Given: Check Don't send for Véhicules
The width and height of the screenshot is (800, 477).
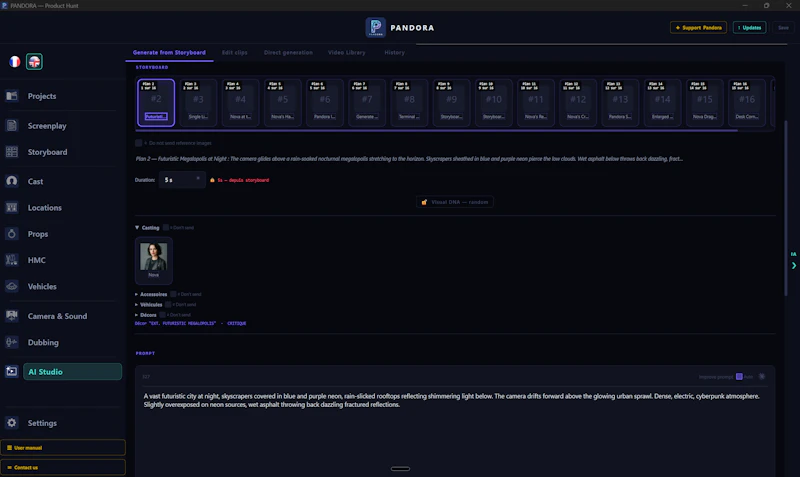Looking at the screenshot, I should point(168,305).
